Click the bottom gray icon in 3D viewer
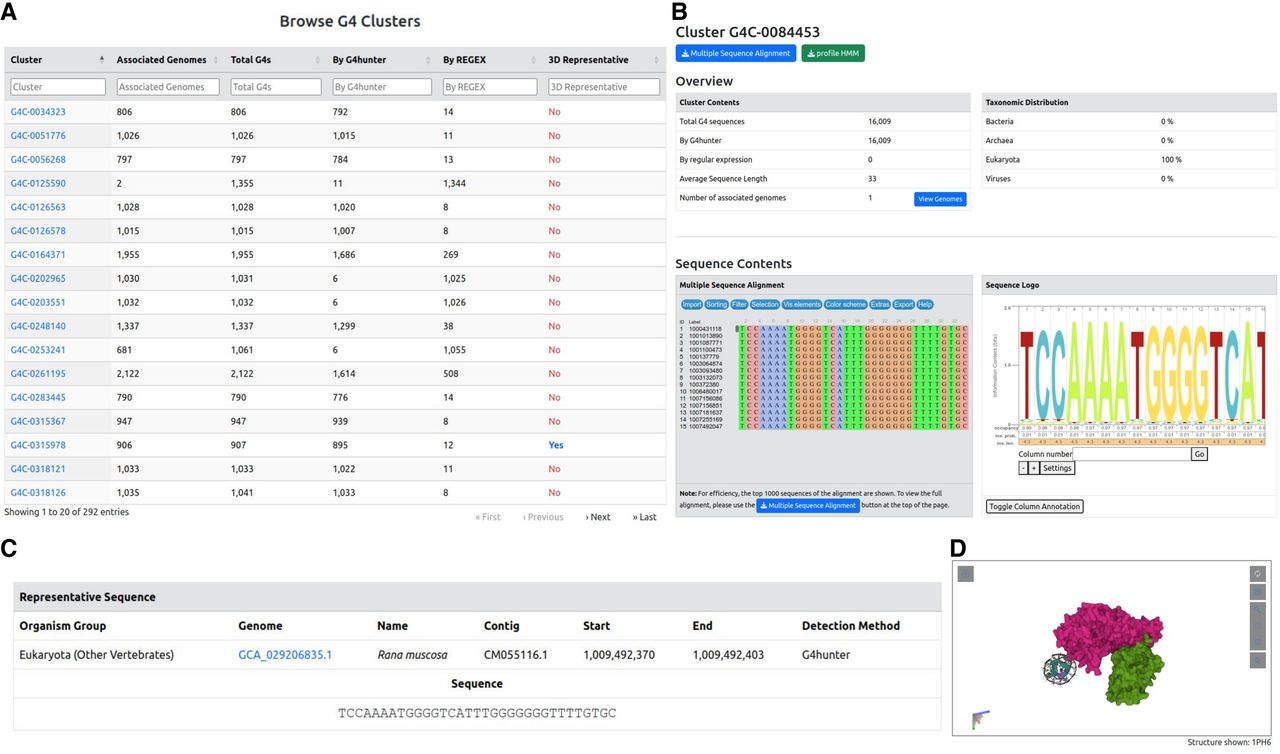 coord(1257,660)
